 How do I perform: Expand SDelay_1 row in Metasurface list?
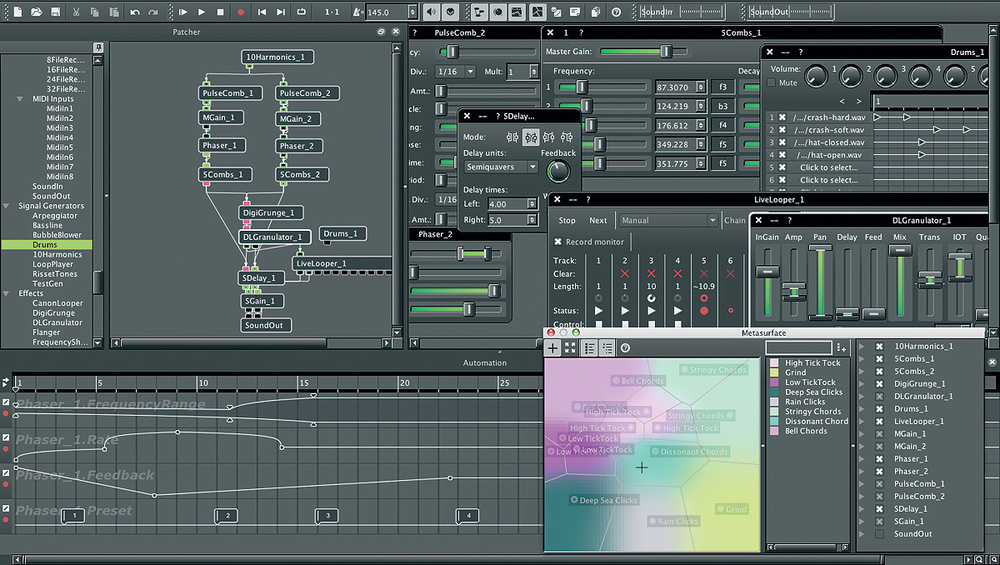tap(862, 509)
